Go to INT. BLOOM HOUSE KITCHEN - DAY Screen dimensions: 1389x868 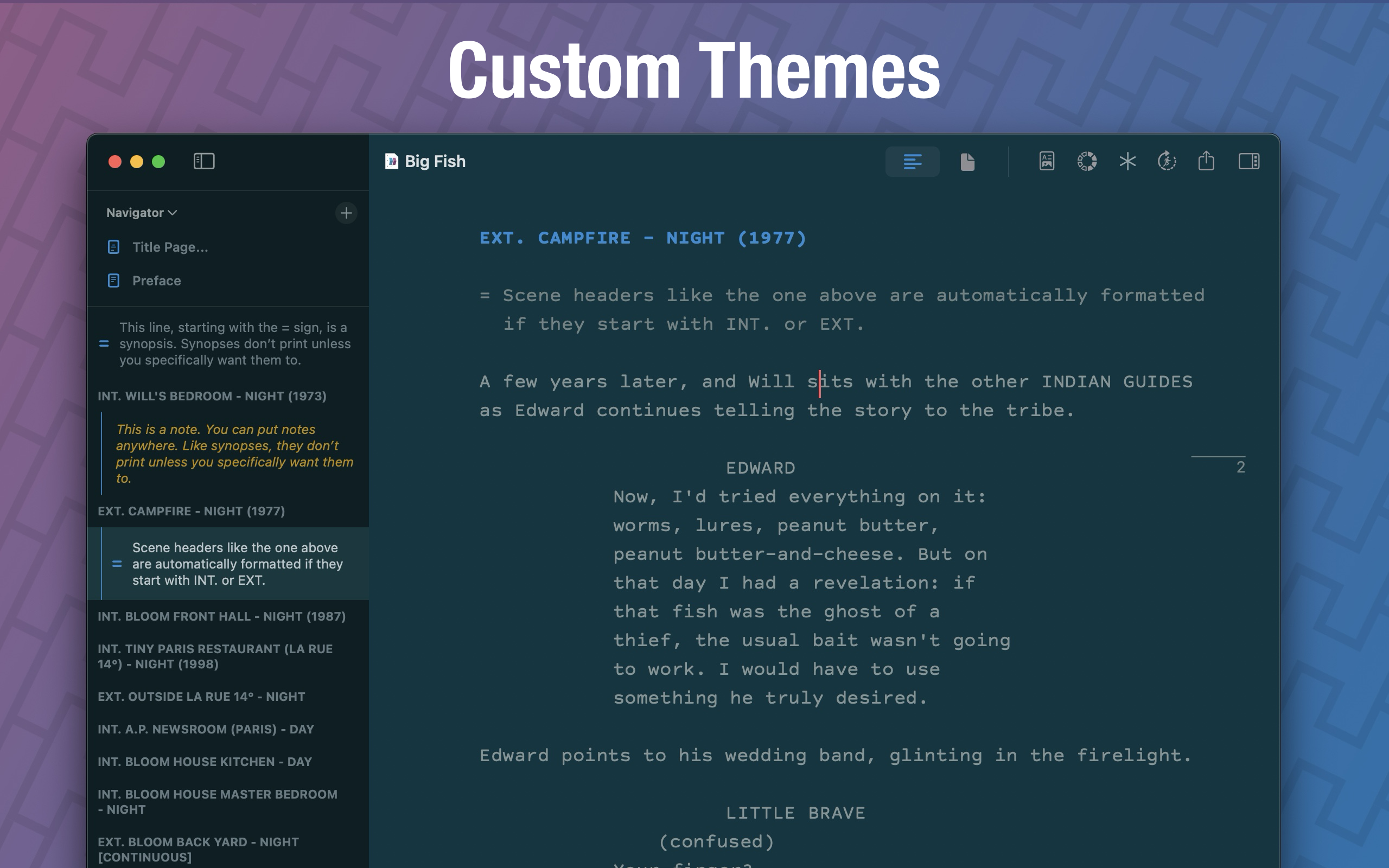205,762
